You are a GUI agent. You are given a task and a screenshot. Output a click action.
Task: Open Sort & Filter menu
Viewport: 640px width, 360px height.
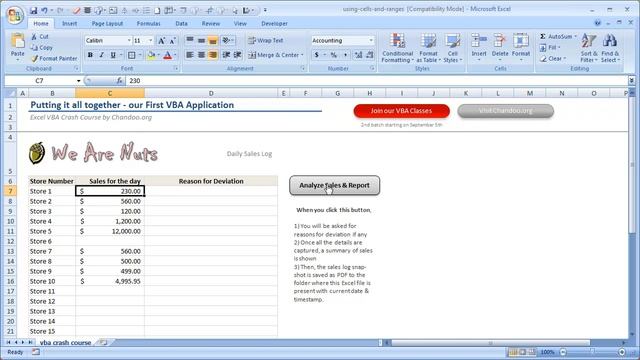(589, 48)
